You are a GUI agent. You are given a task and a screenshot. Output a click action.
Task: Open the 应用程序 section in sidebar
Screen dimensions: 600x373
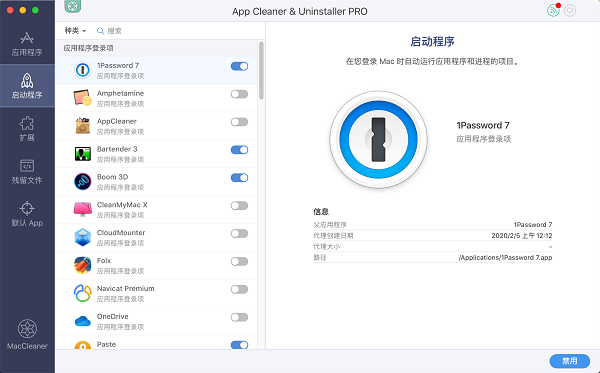point(27,44)
